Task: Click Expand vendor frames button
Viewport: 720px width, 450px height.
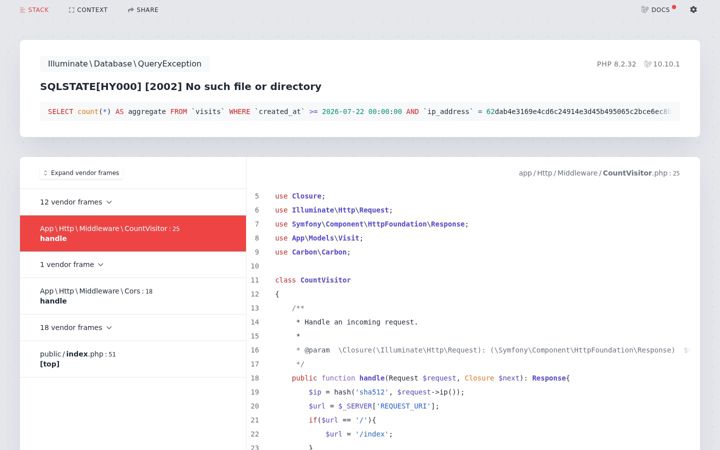Action: [81, 173]
